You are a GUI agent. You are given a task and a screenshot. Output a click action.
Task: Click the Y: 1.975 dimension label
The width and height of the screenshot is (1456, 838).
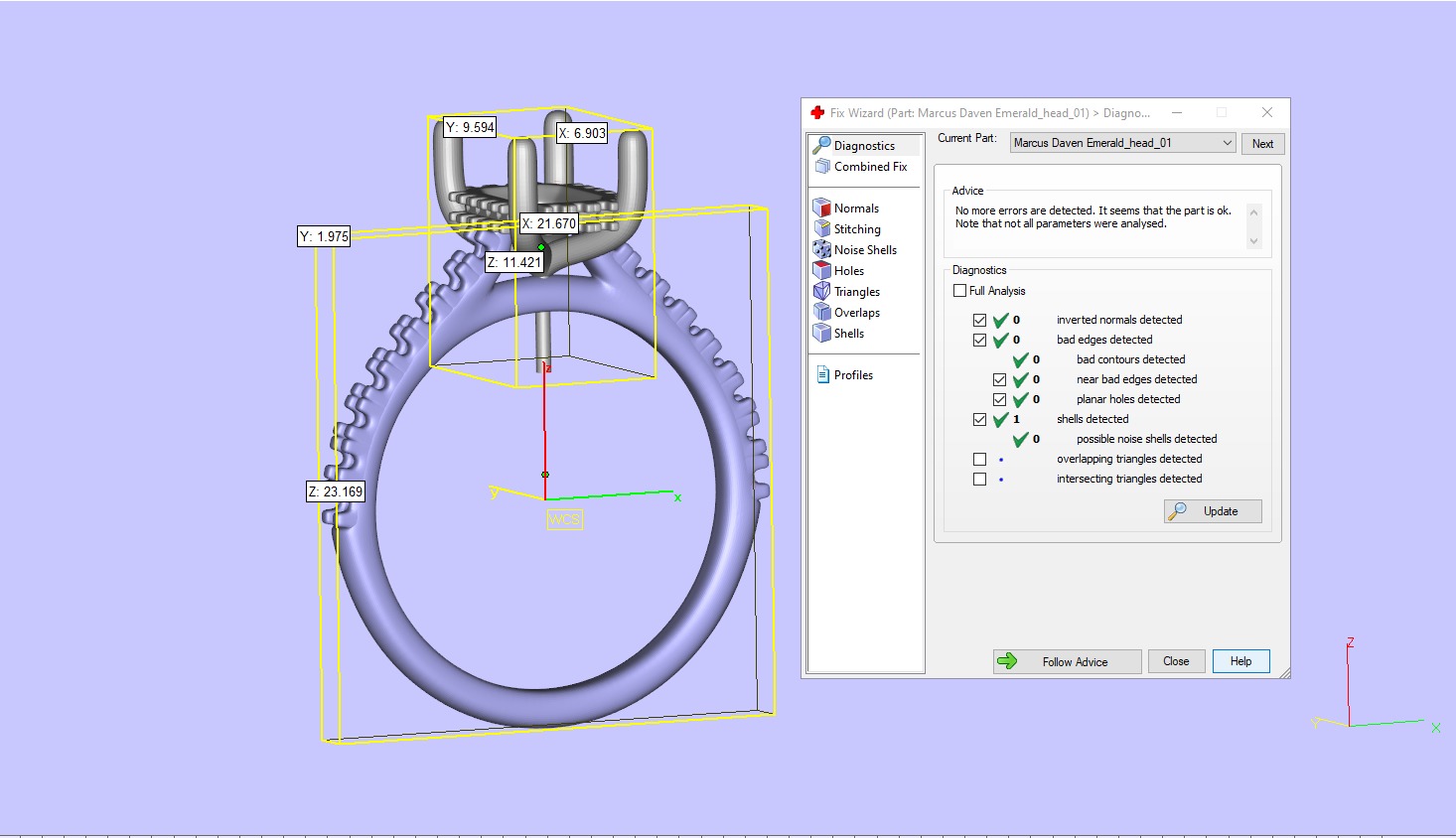click(x=324, y=236)
